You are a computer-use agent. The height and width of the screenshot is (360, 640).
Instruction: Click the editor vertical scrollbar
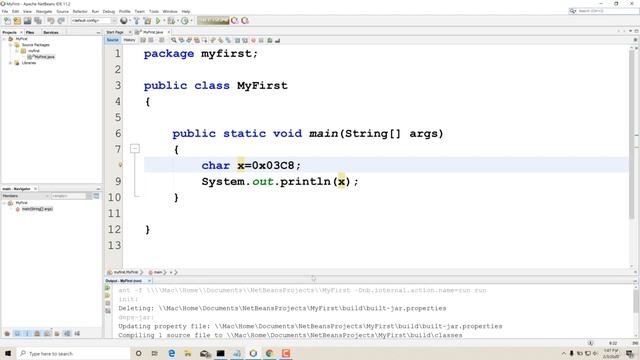pos(632,135)
